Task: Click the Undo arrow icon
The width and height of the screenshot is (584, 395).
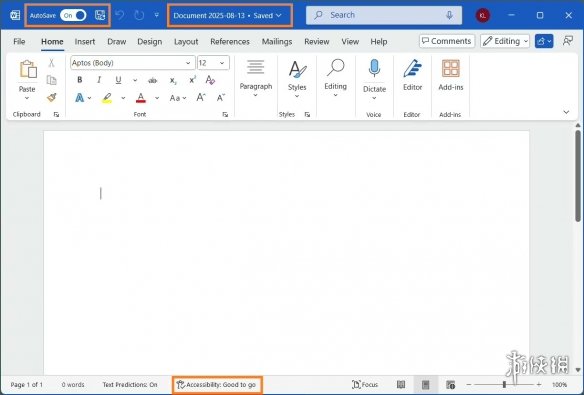Action: 120,15
